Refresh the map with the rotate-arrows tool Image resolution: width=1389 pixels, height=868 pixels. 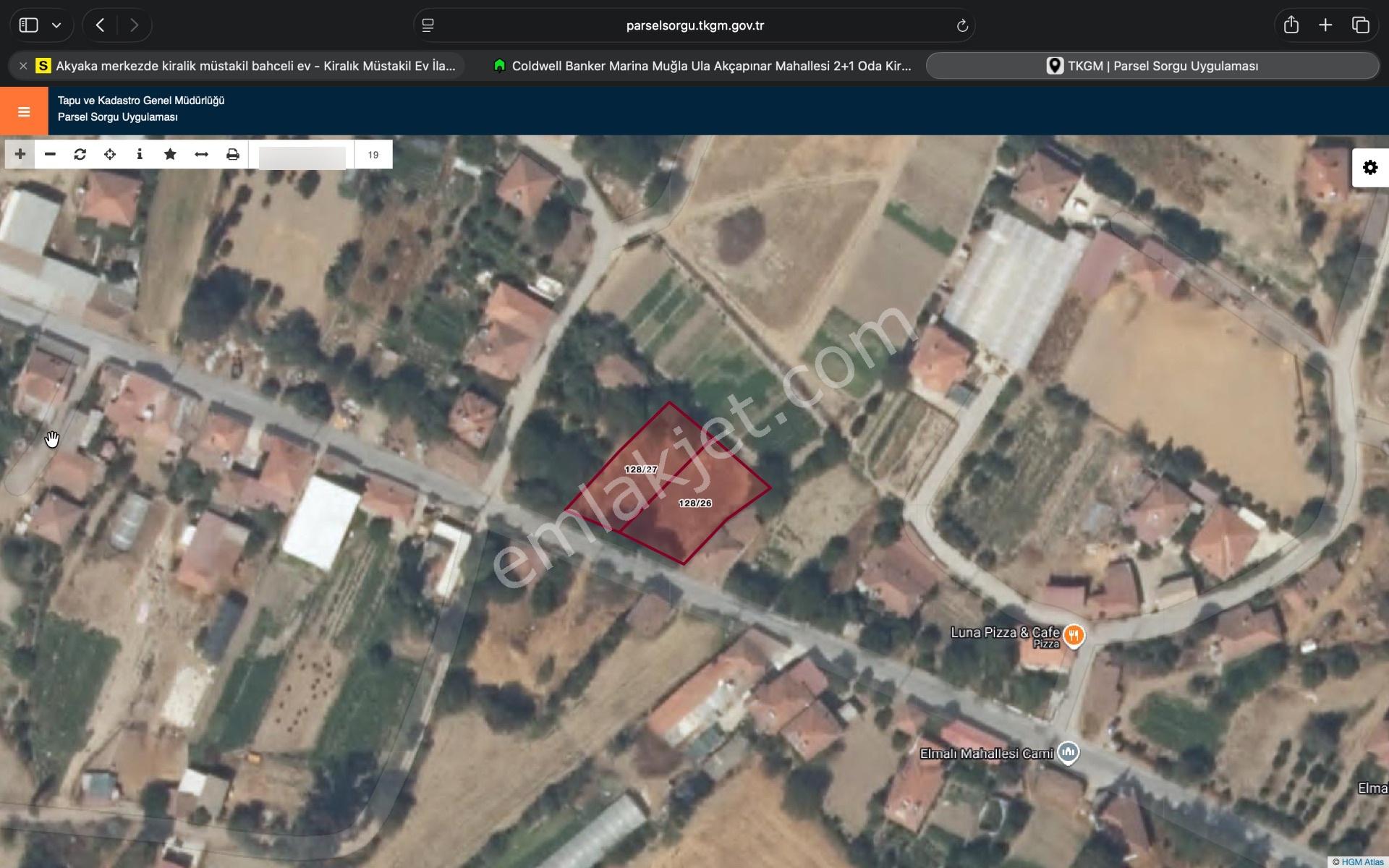coord(80,154)
